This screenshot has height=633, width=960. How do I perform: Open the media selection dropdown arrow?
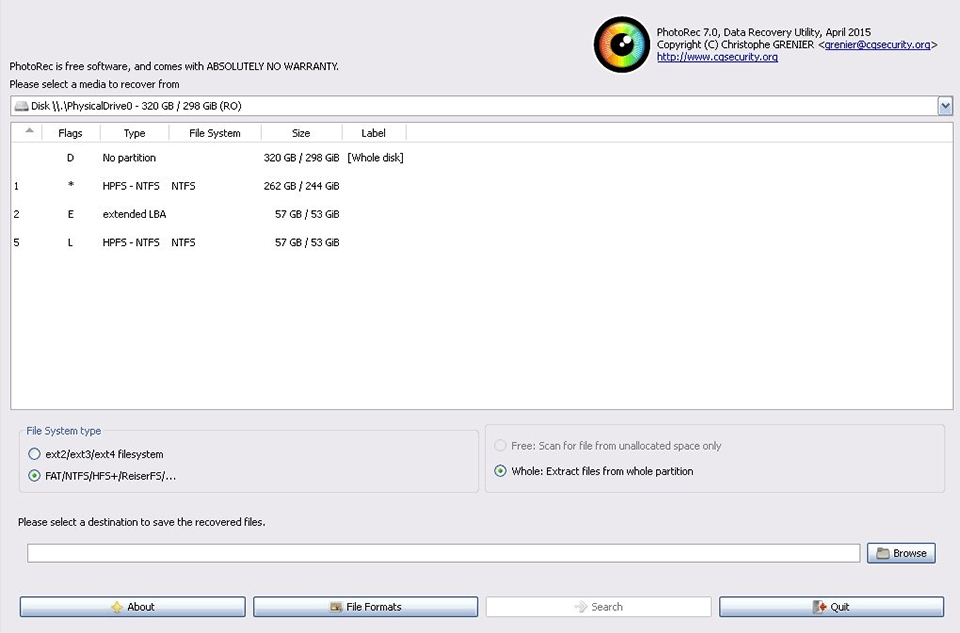(x=943, y=105)
